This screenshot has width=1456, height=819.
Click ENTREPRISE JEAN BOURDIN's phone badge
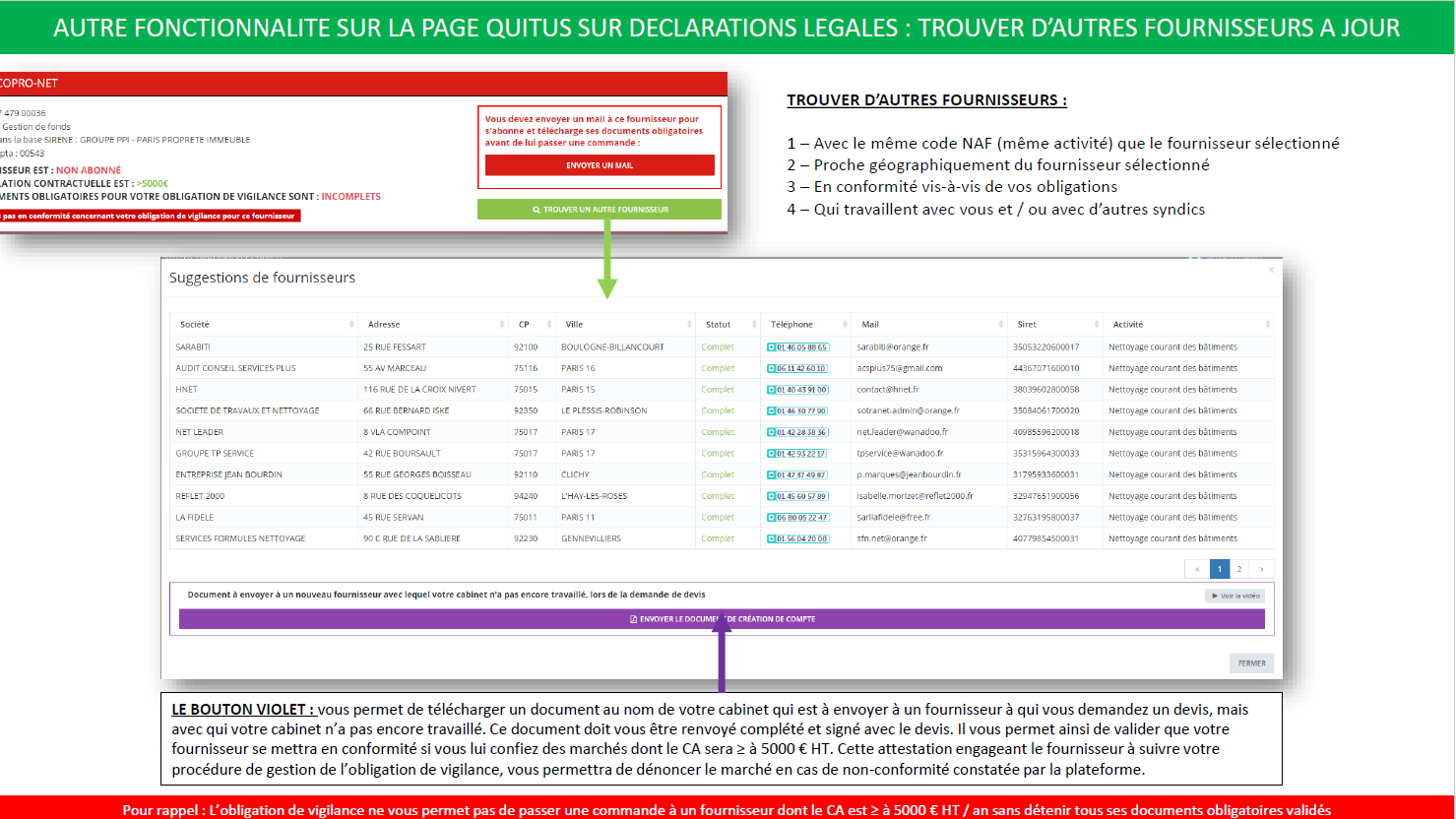coord(797,474)
